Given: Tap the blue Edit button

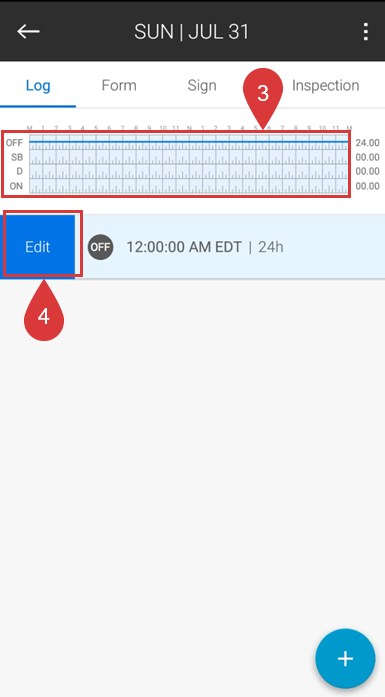Looking at the screenshot, I should pyautogui.click(x=37, y=247).
